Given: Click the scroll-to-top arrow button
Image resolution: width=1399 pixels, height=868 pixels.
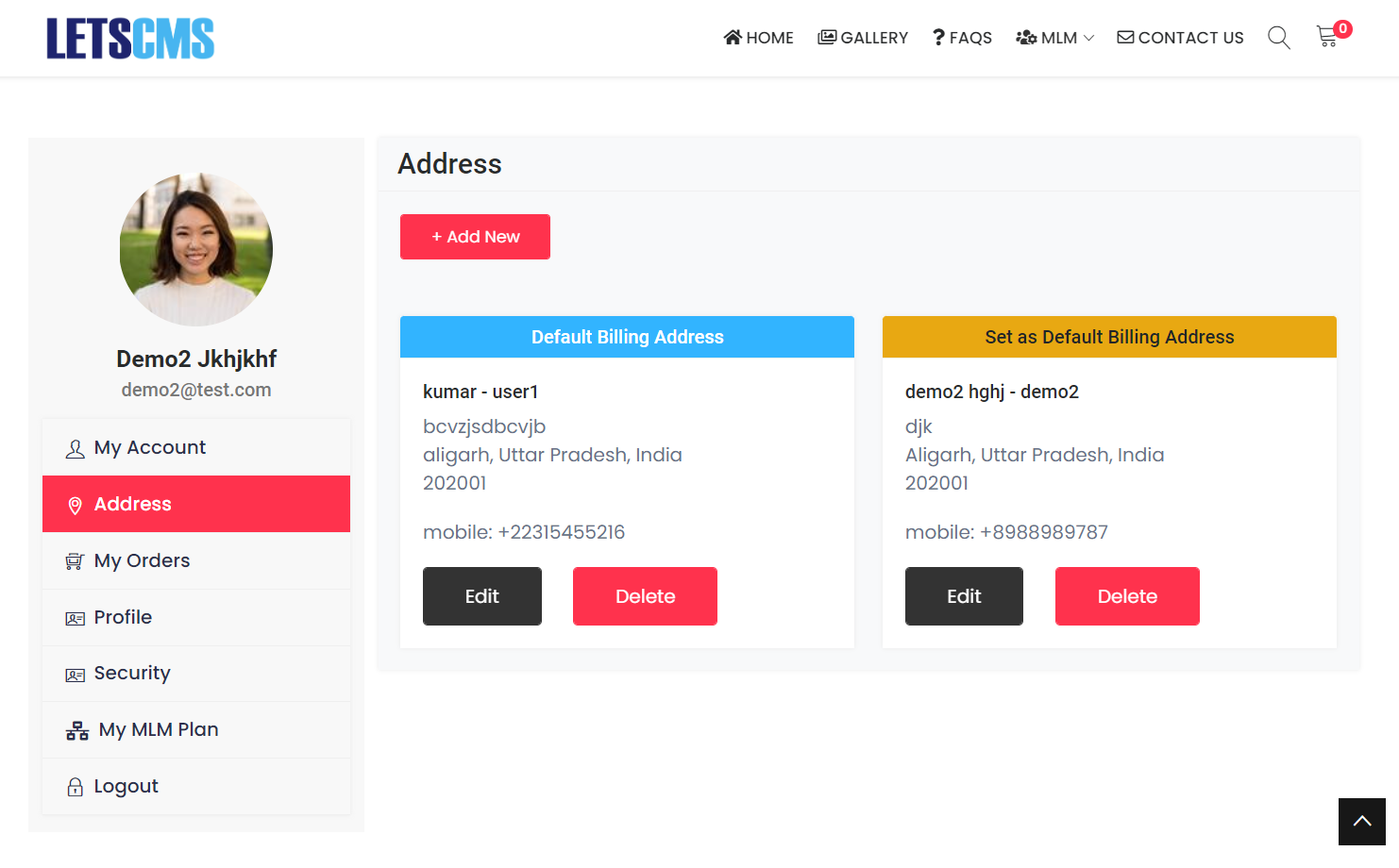Looking at the screenshot, I should coord(1361,821).
